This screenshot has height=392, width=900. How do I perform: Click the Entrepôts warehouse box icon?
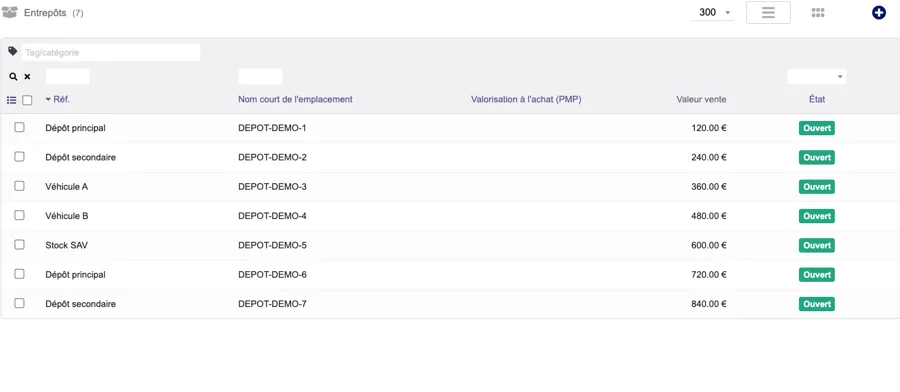pyautogui.click(x=10, y=12)
